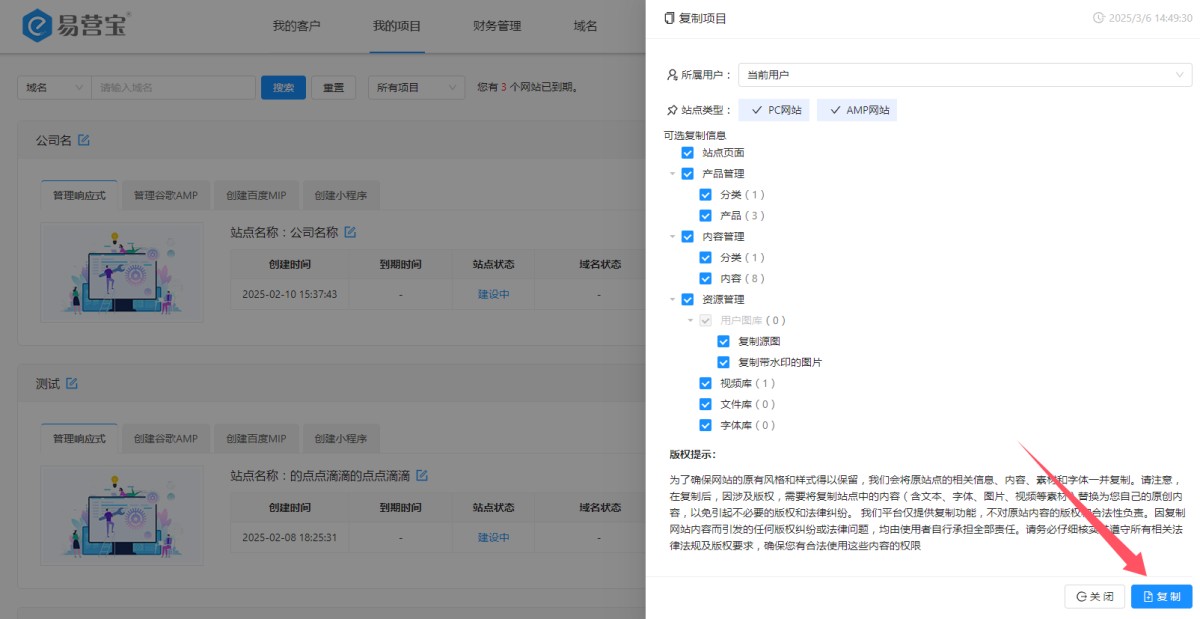Click edit icon next to 测试
This screenshot has height=619, width=1200.
coord(72,383)
